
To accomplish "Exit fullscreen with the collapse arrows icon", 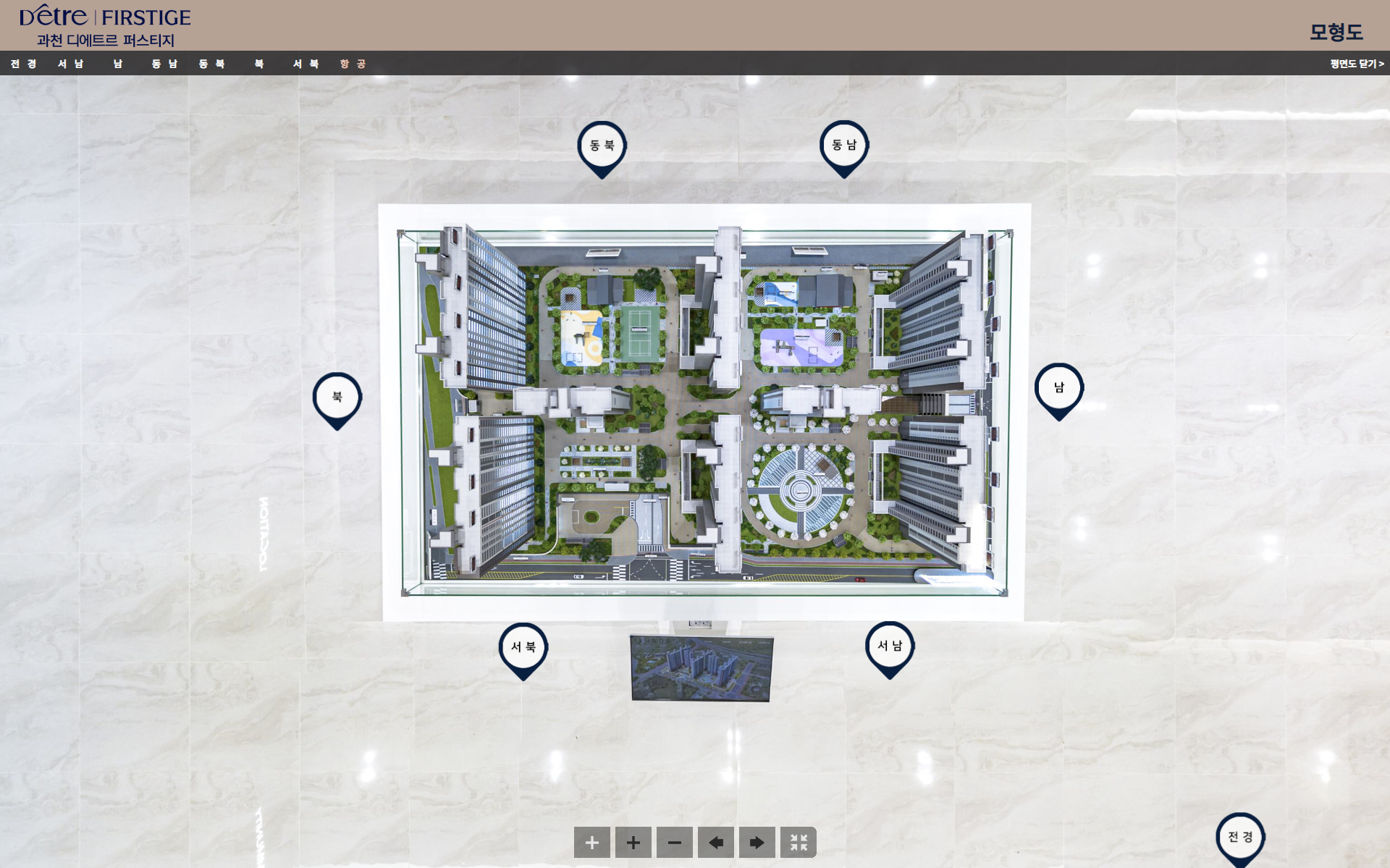I will click(798, 843).
